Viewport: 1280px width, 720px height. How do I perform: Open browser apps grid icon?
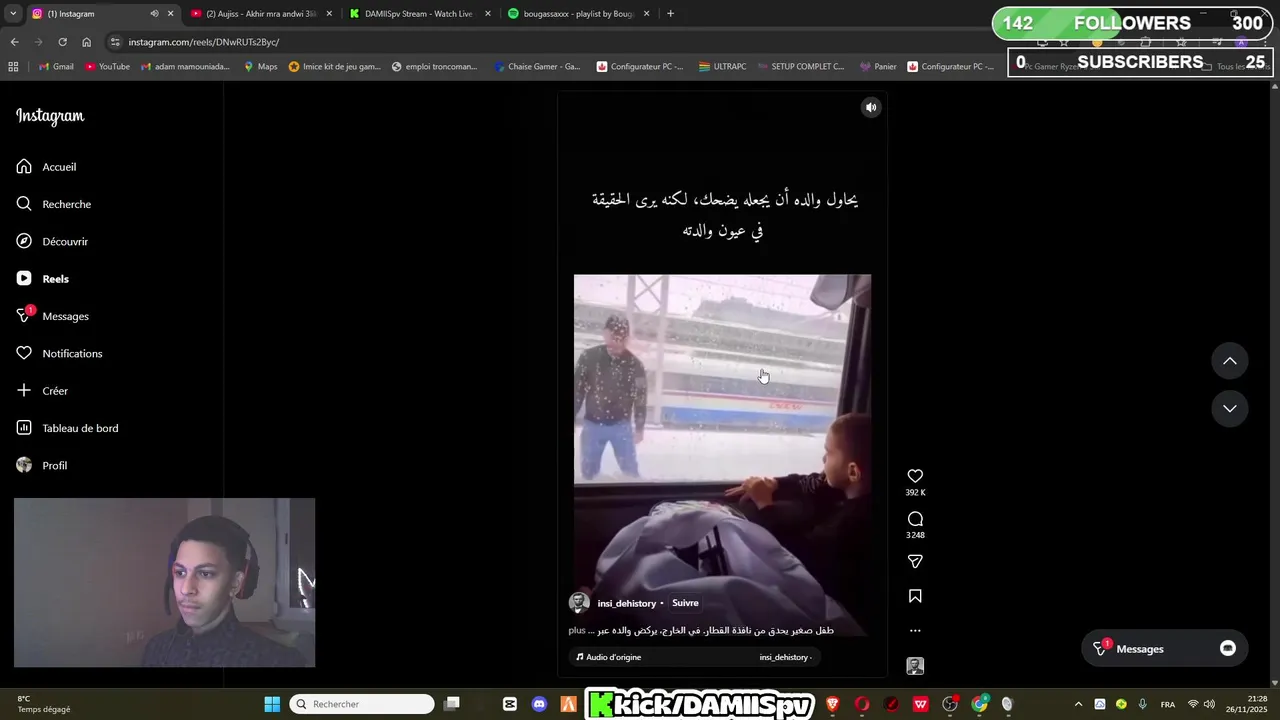(x=13, y=67)
